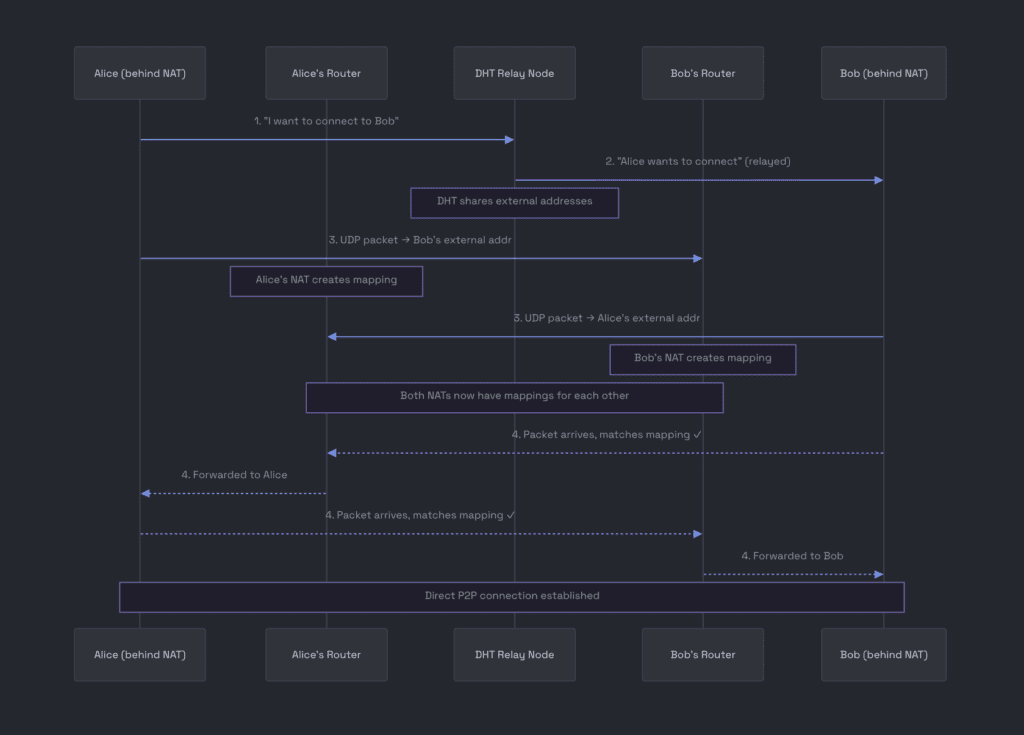Click the bottom Bob's Router participant box
1024x735 pixels.
pyautogui.click(x=702, y=655)
